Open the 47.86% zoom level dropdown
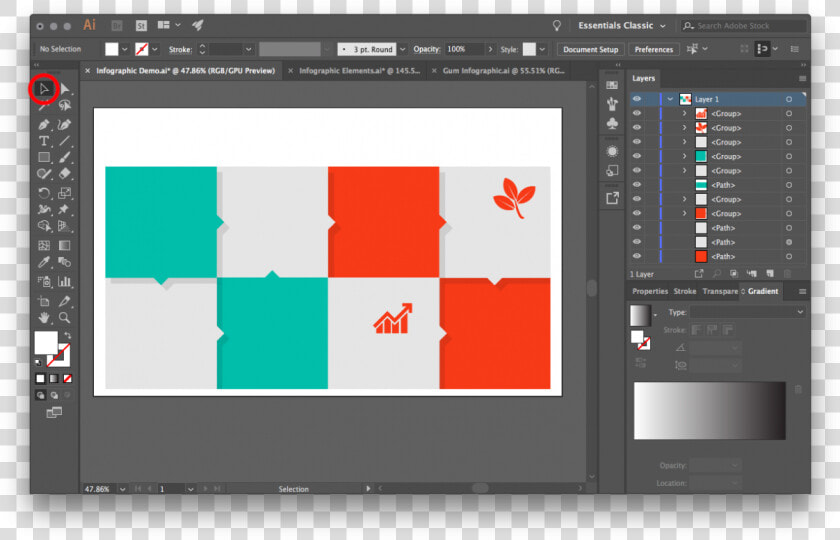The width and height of the screenshot is (840, 540). coord(123,489)
